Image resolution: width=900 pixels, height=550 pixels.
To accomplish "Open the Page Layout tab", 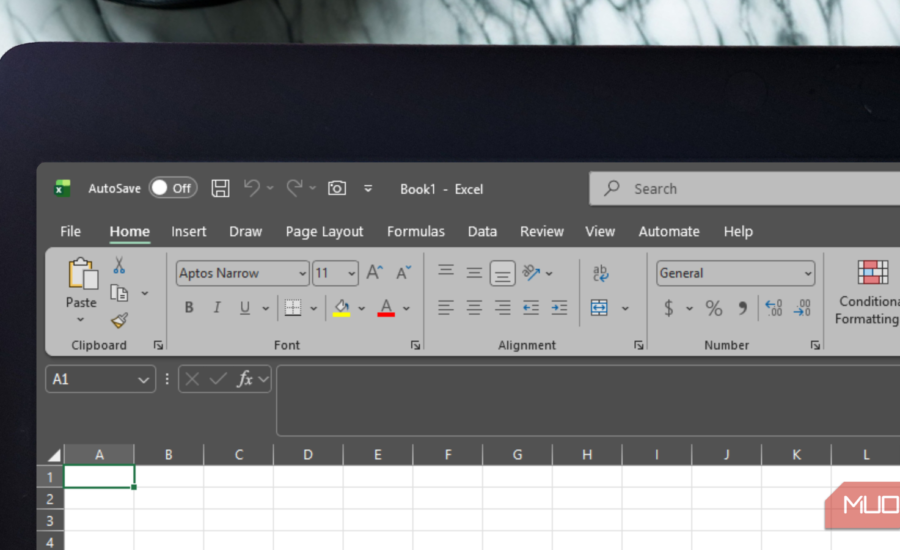I will tap(324, 231).
